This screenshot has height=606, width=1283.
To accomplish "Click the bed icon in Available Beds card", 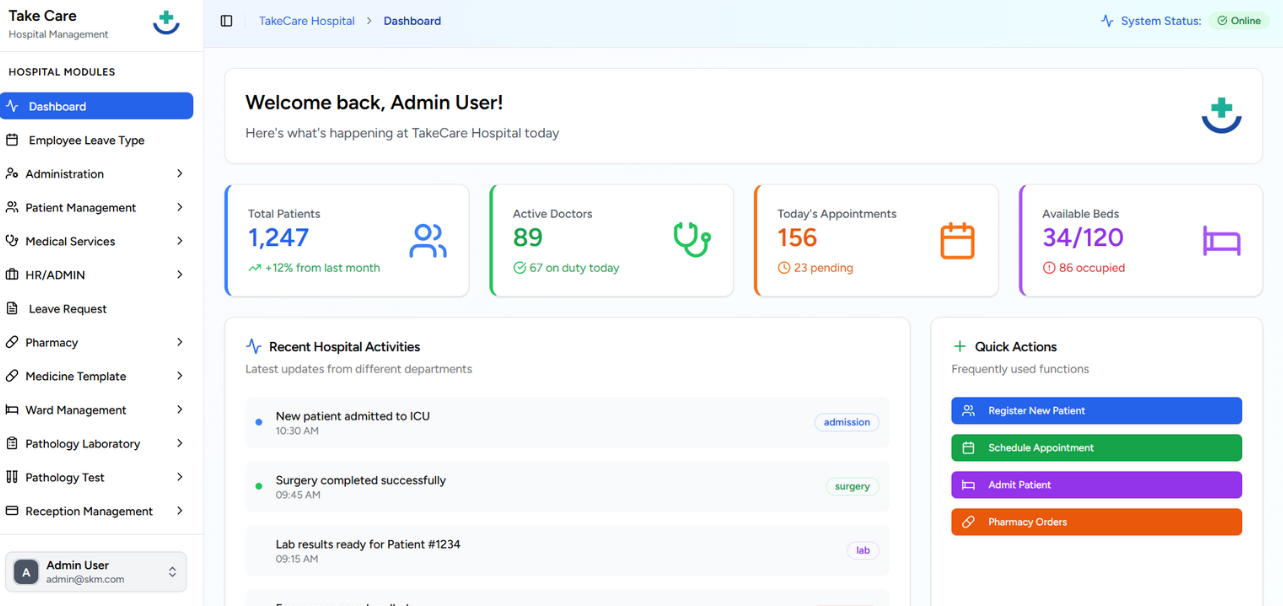I will click(x=1221, y=241).
